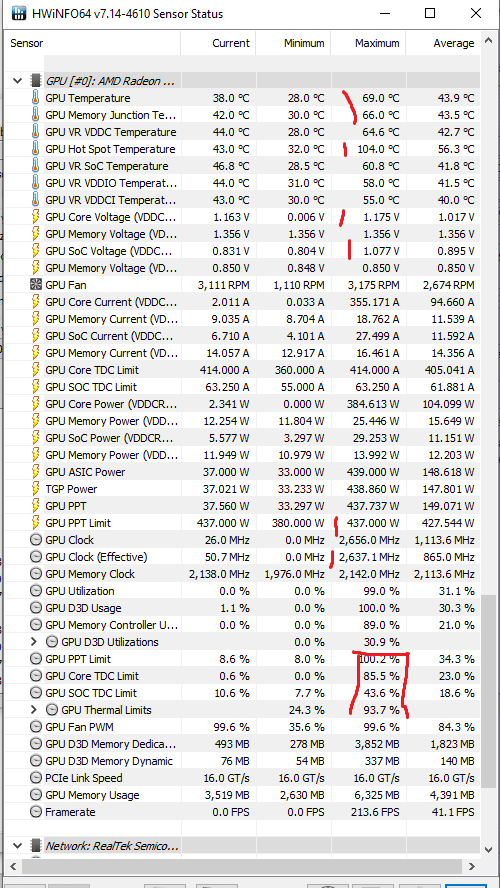This screenshot has width=500, height=888.
Task: Click the vertical scrollbar down arrow
Action: tap(489, 849)
